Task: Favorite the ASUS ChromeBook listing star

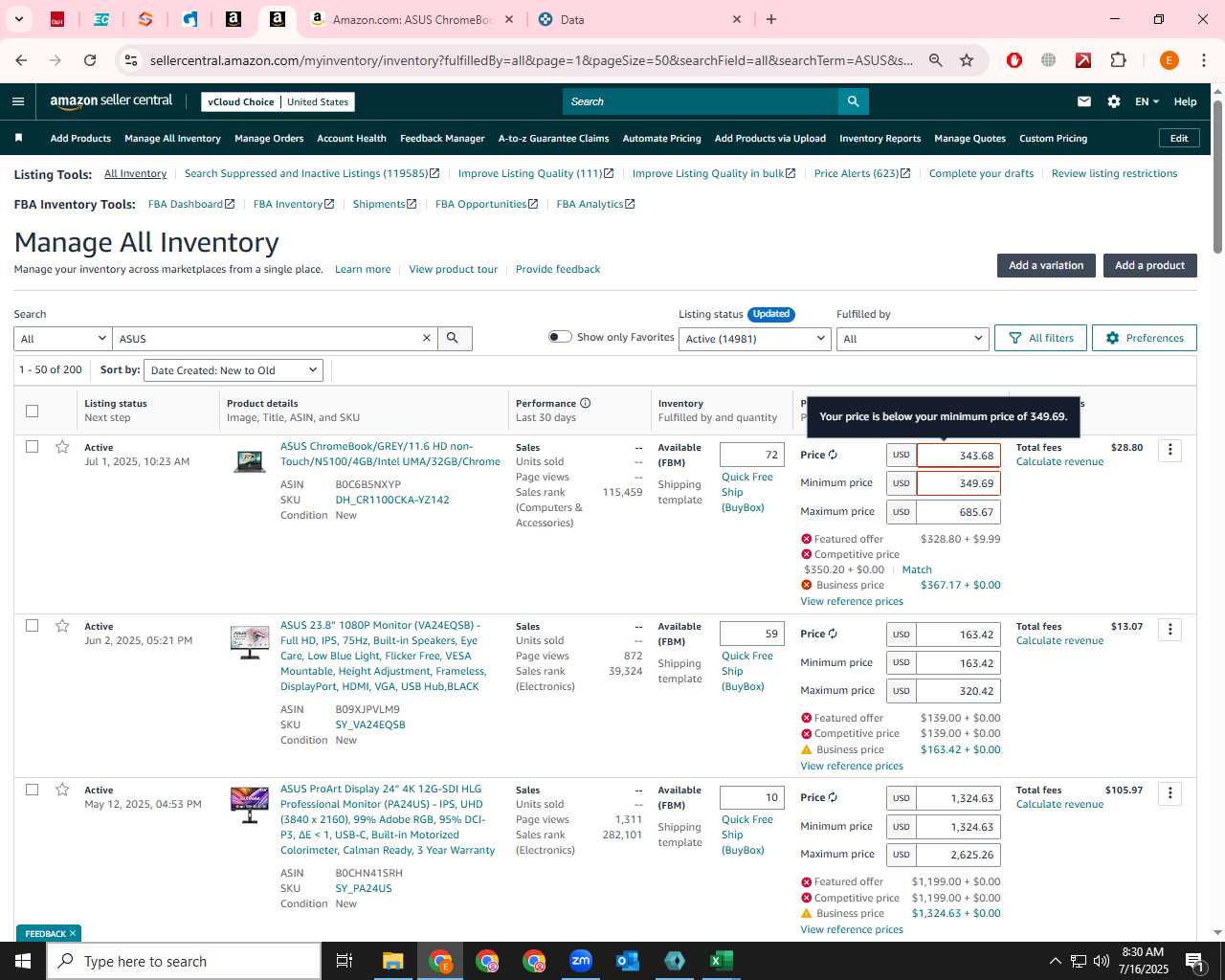Action: tap(62, 447)
